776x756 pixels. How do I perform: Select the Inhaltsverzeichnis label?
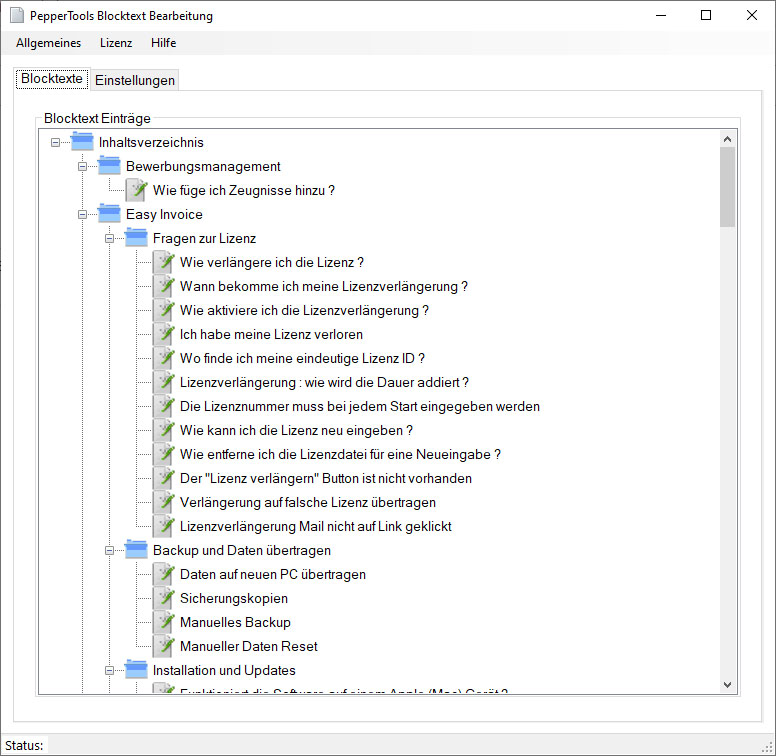(151, 142)
